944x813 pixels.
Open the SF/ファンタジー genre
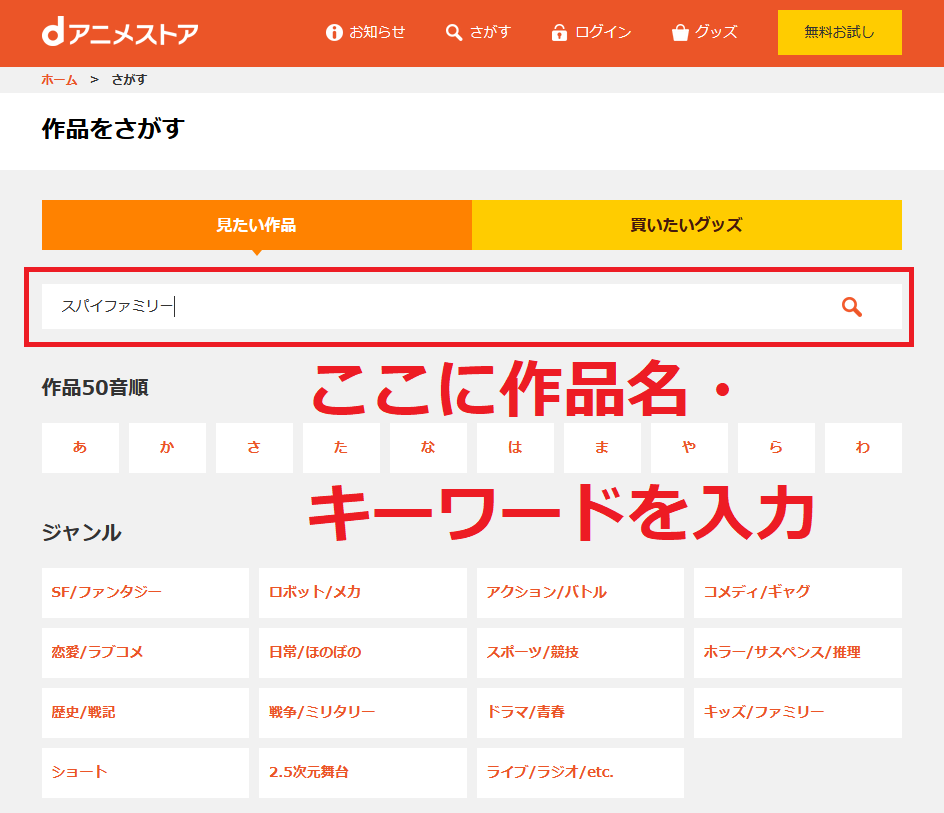coord(146,593)
